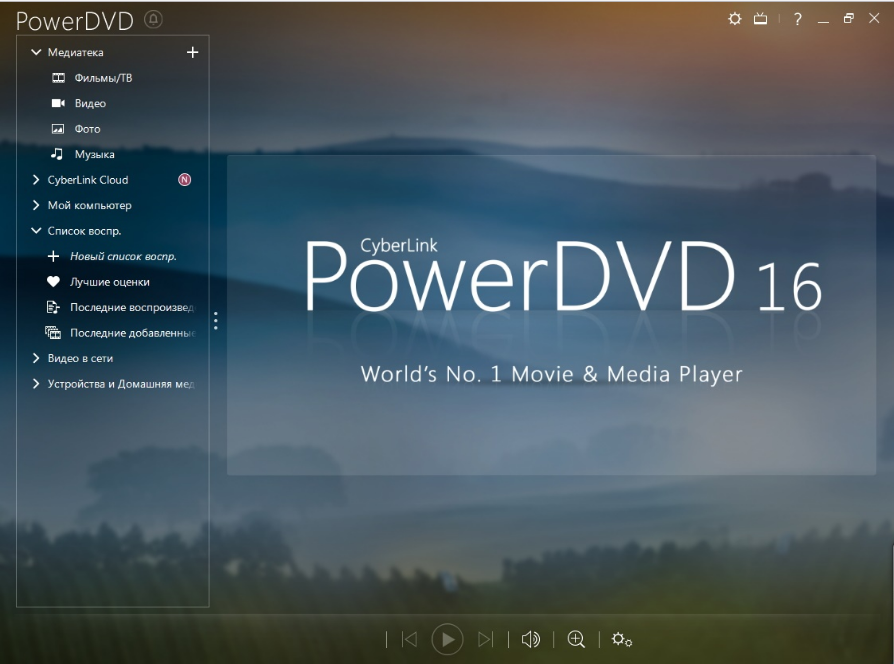Skip to next track

pyautogui.click(x=486, y=639)
